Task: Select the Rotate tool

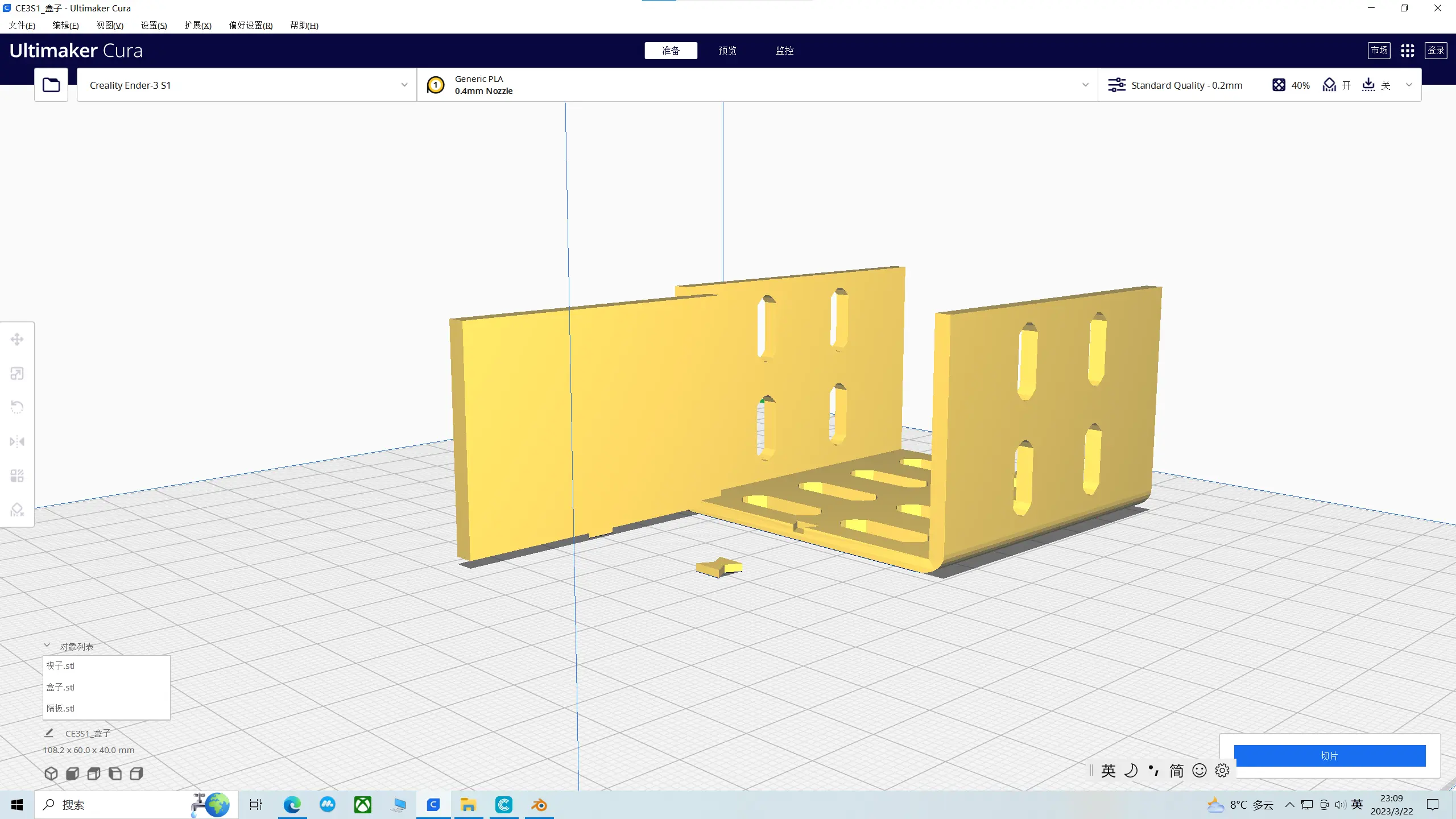Action: pos(17,407)
